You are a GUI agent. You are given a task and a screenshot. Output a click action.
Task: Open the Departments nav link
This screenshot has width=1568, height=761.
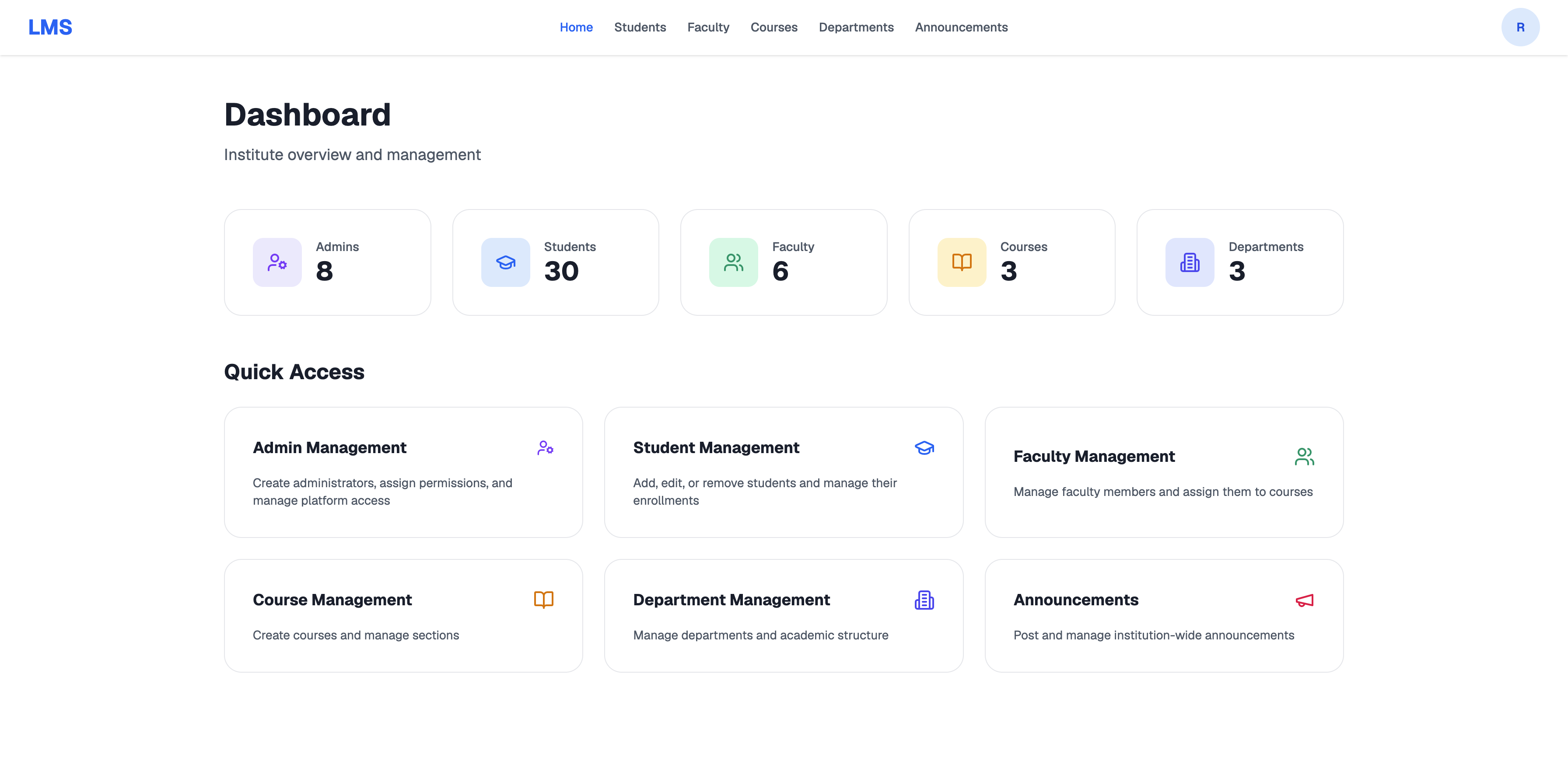(856, 28)
